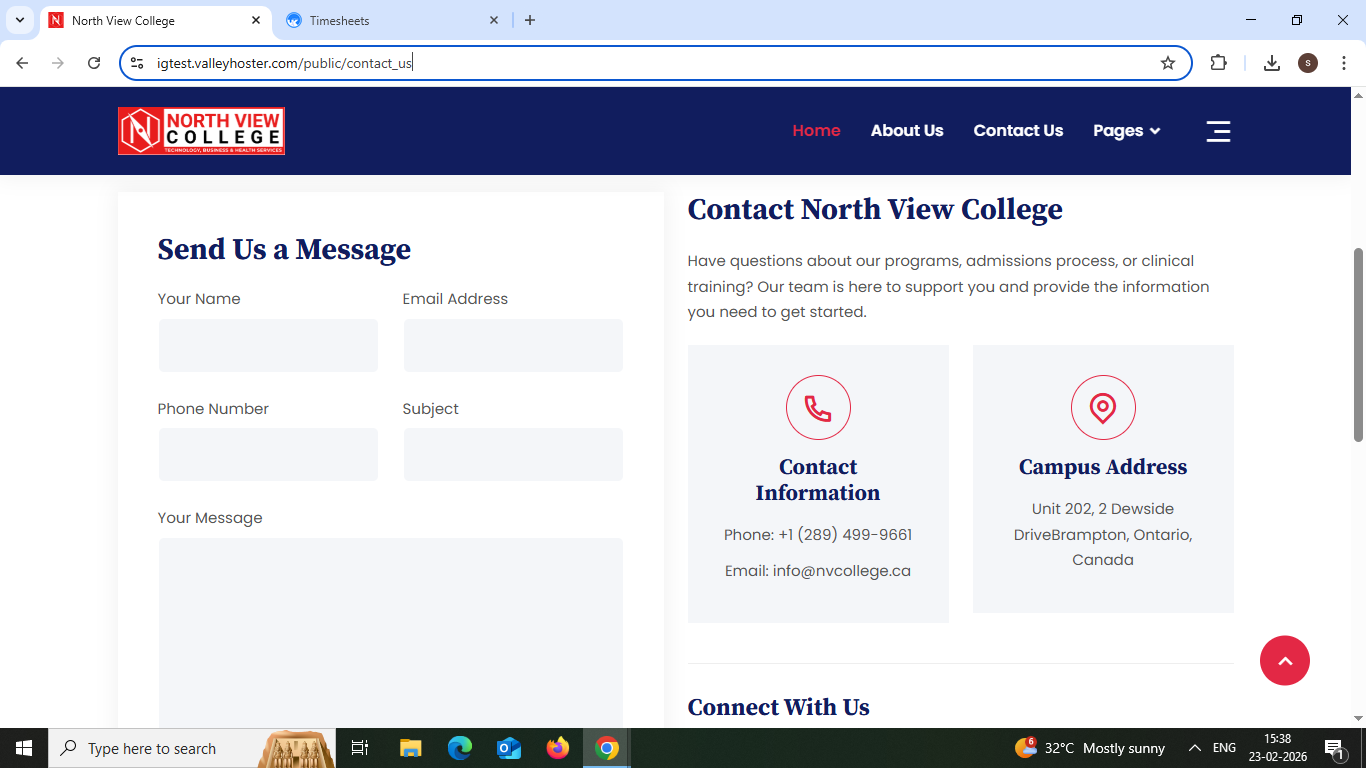Open the Chrome profile avatar
The height and width of the screenshot is (768, 1366).
pyautogui.click(x=1308, y=63)
